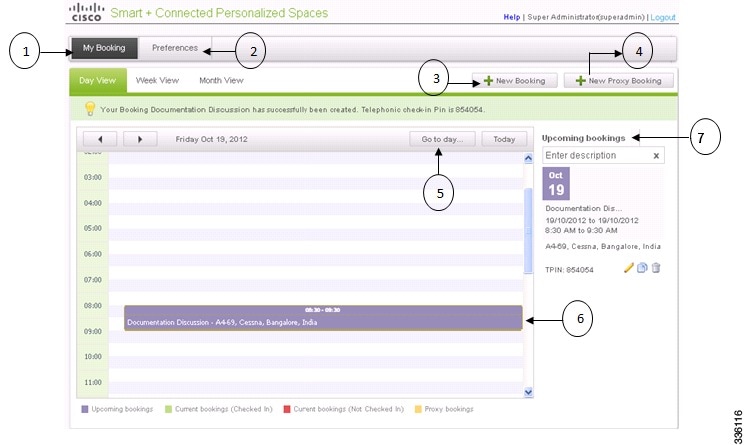
Task: Copy the Documentation Discussion booking
Action: tap(642, 268)
